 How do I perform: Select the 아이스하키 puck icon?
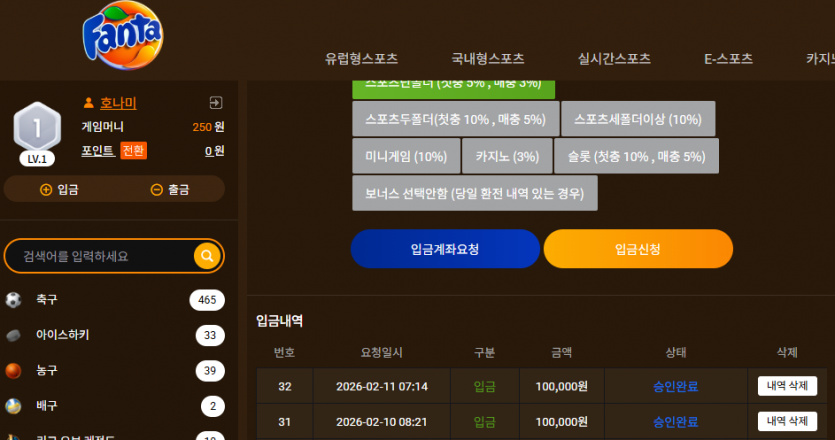point(13,335)
